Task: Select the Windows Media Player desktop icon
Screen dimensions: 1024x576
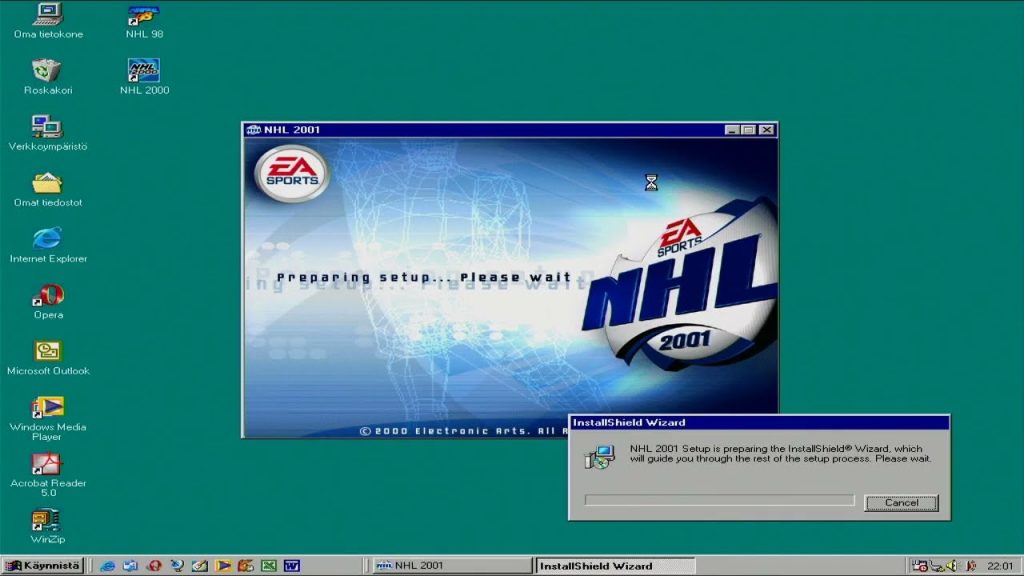Action: tap(47, 408)
